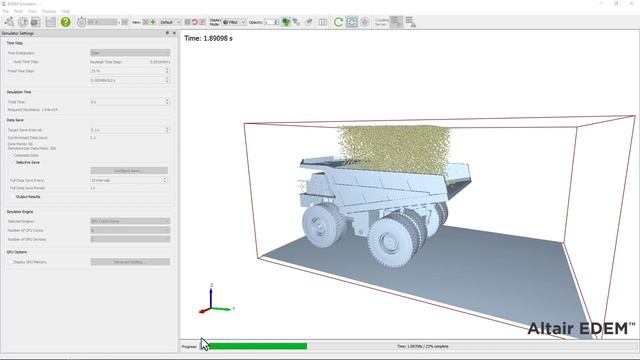Click the Advanced Settings... button
640x360 pixels.
tap(130, 262)
